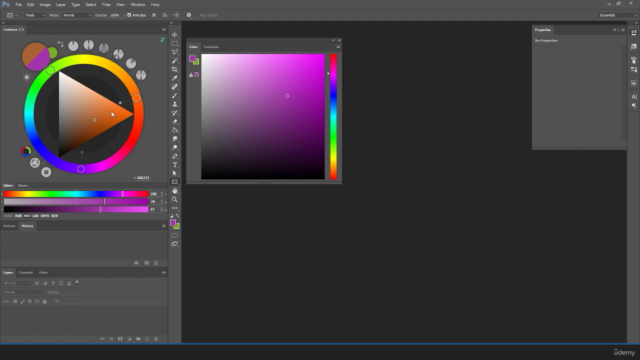Select the Type tool

(175, 165)
